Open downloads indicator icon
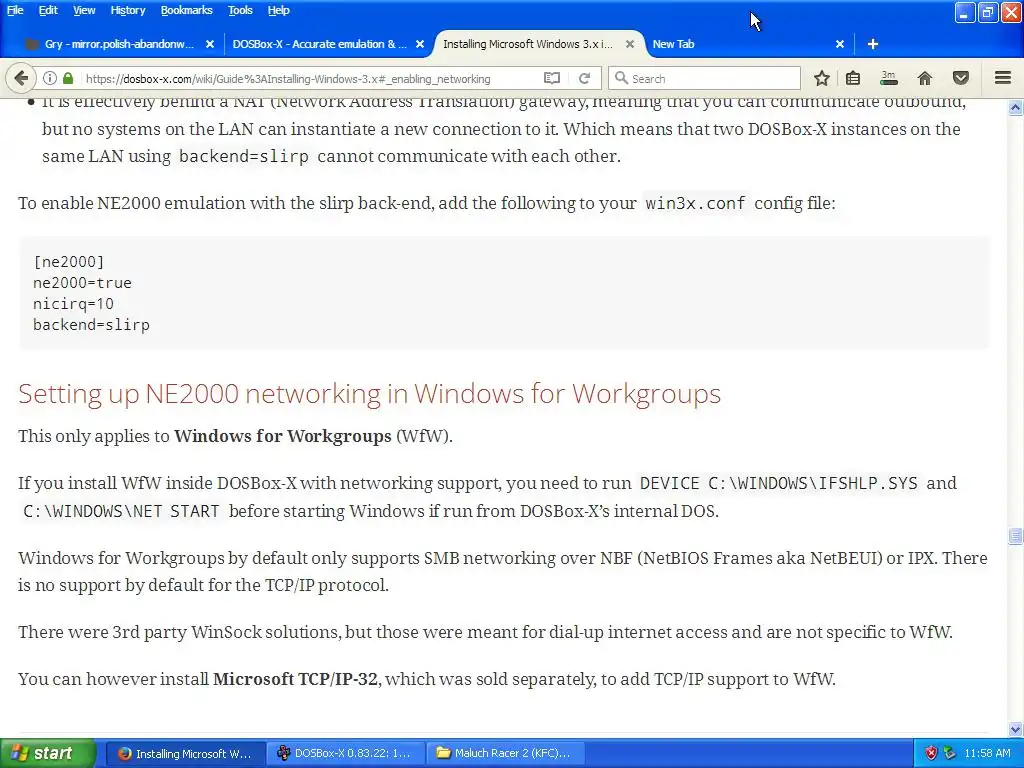Image resolution: width=1024 pixels, height=768 pixels. [x=889, y=78]
